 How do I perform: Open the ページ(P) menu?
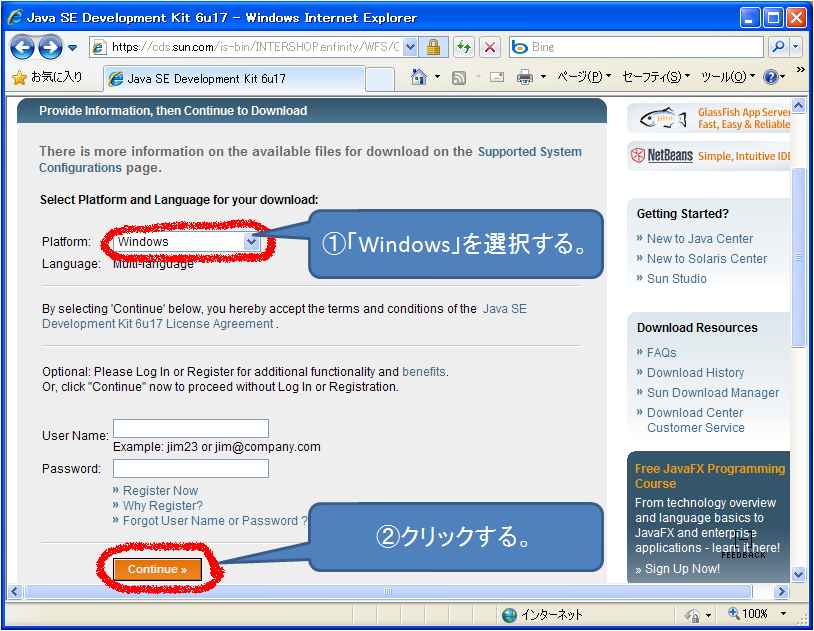[x=584, y=77]
